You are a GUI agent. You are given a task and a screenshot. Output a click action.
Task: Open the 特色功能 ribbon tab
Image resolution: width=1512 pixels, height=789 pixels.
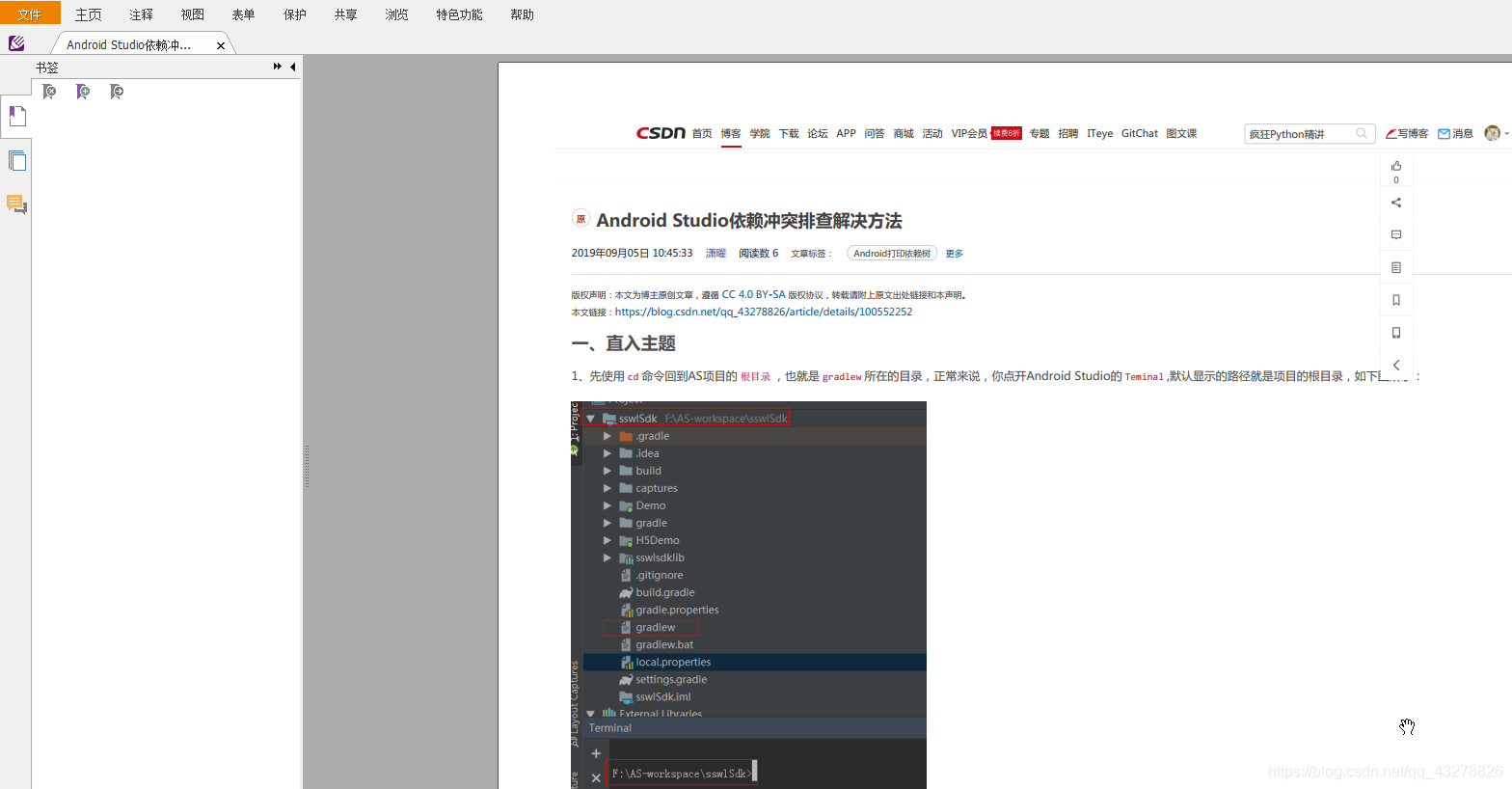(460, 14)
